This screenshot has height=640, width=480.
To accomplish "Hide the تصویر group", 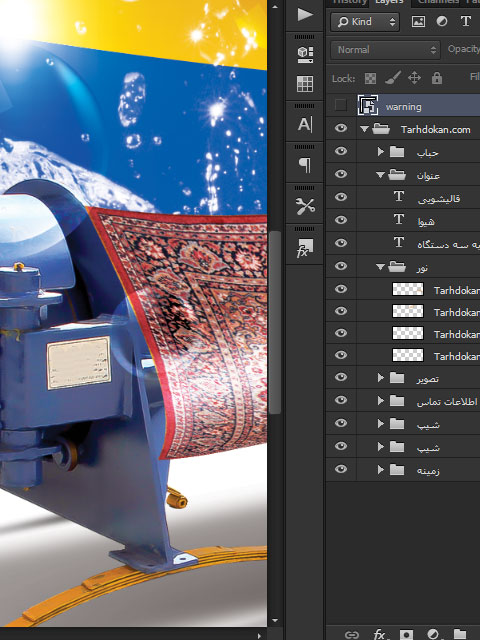I will coord(341,377).
